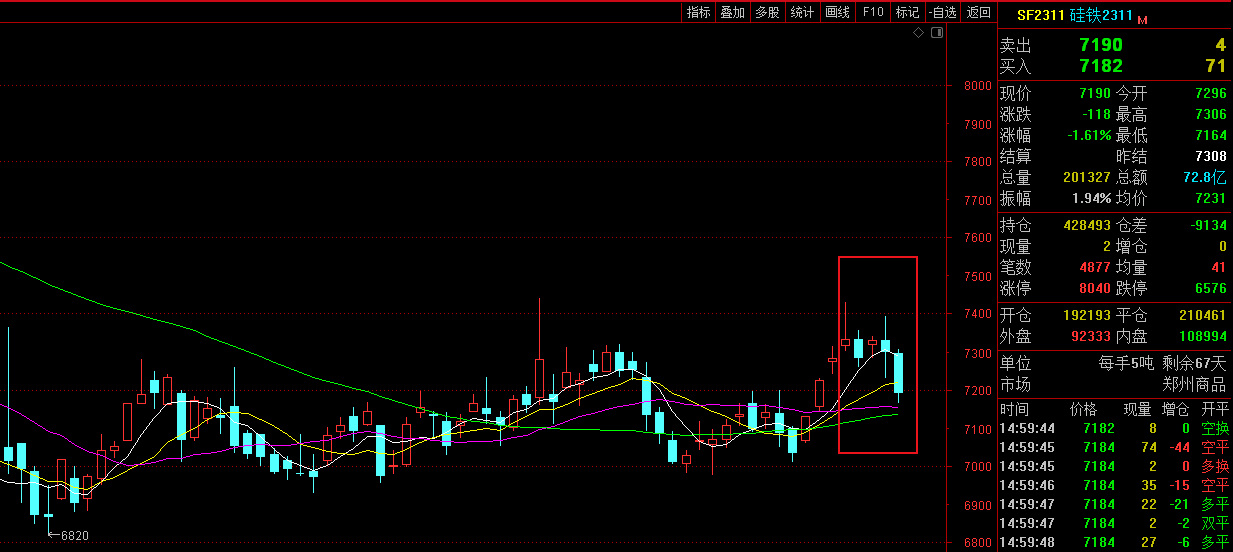Image resolution: width=1233 pixels, height=552 pixels.
Task: Open the 统计 statistics tool
Action: 802,12
